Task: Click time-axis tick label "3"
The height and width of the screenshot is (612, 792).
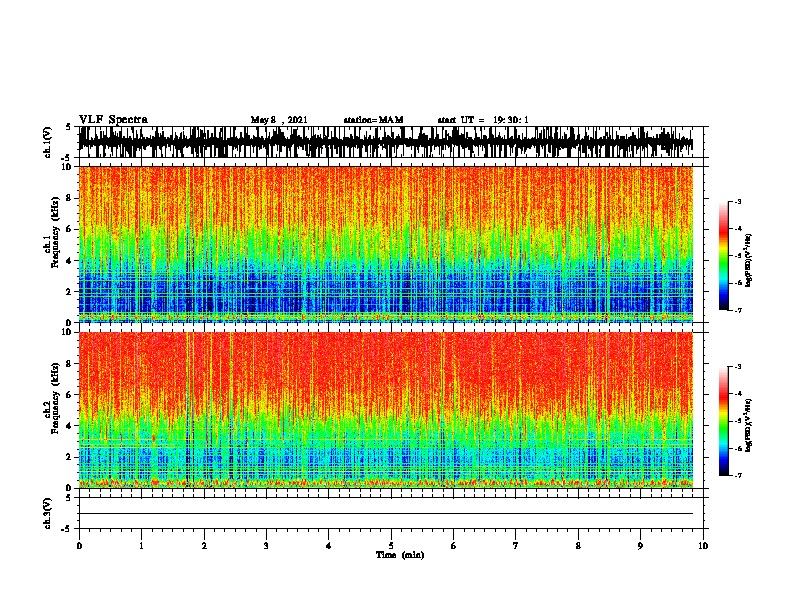Action: point(266,546)
